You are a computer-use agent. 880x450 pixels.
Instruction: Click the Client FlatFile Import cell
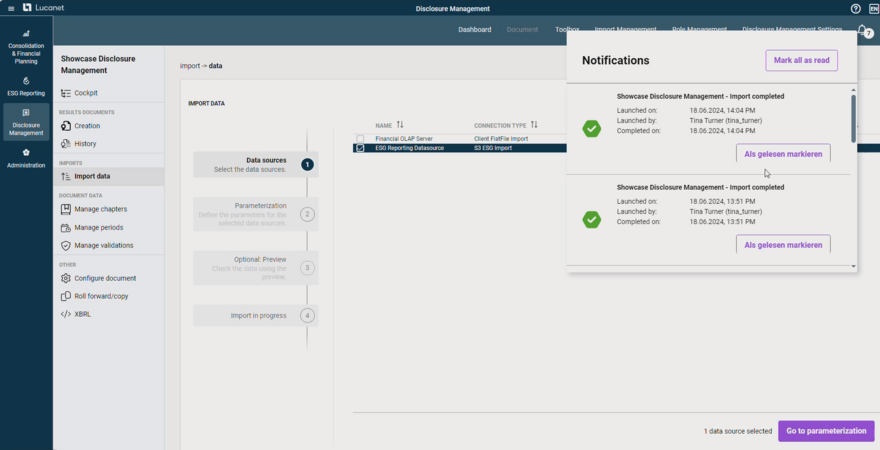(x=501, y=139)
